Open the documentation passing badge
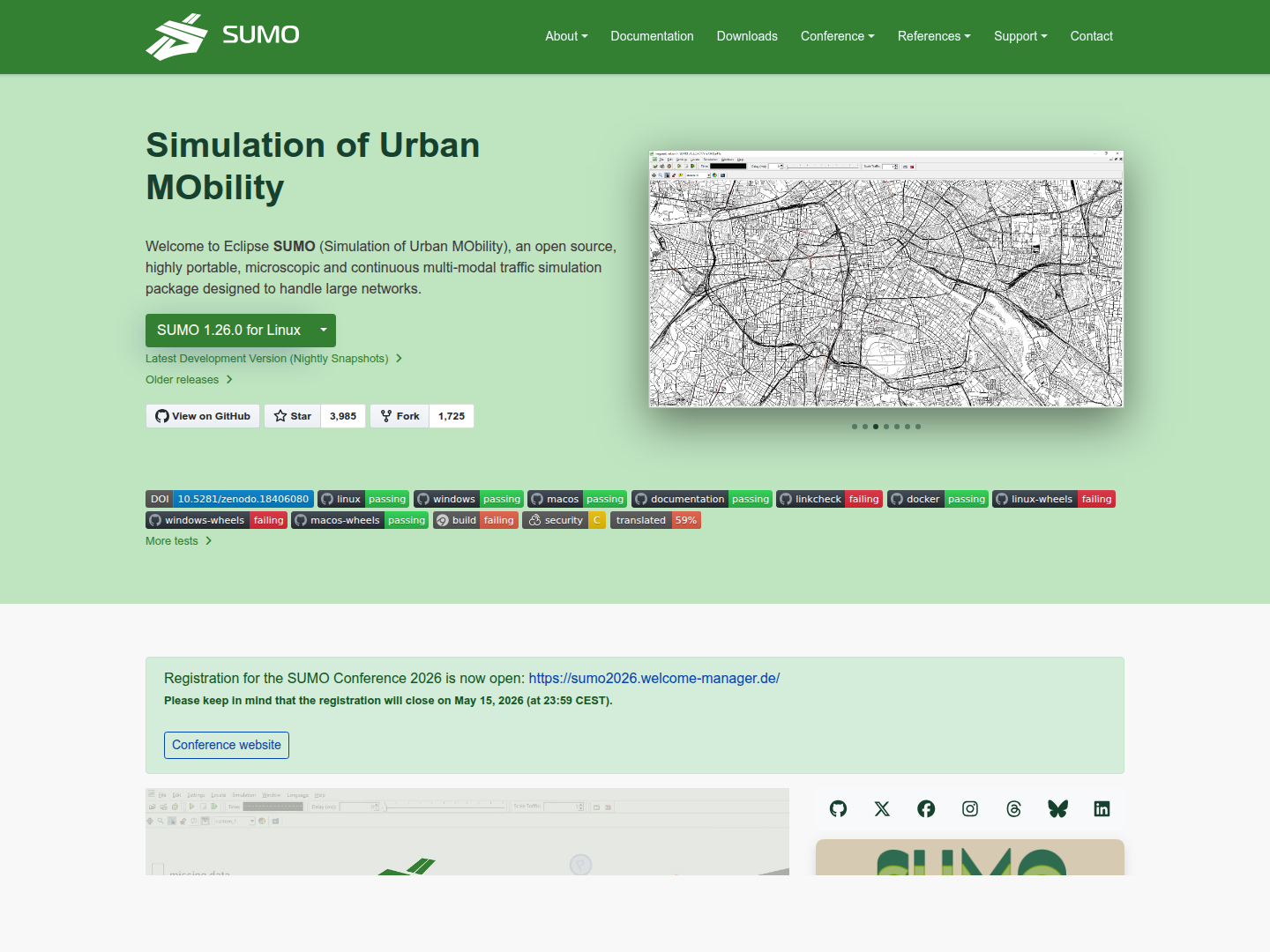1270x952 pixels. (x=702, y=499)
